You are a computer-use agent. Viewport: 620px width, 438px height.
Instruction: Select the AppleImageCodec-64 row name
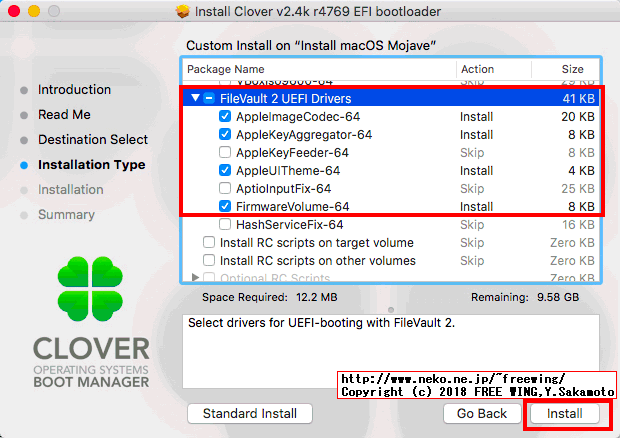point(298,117)
